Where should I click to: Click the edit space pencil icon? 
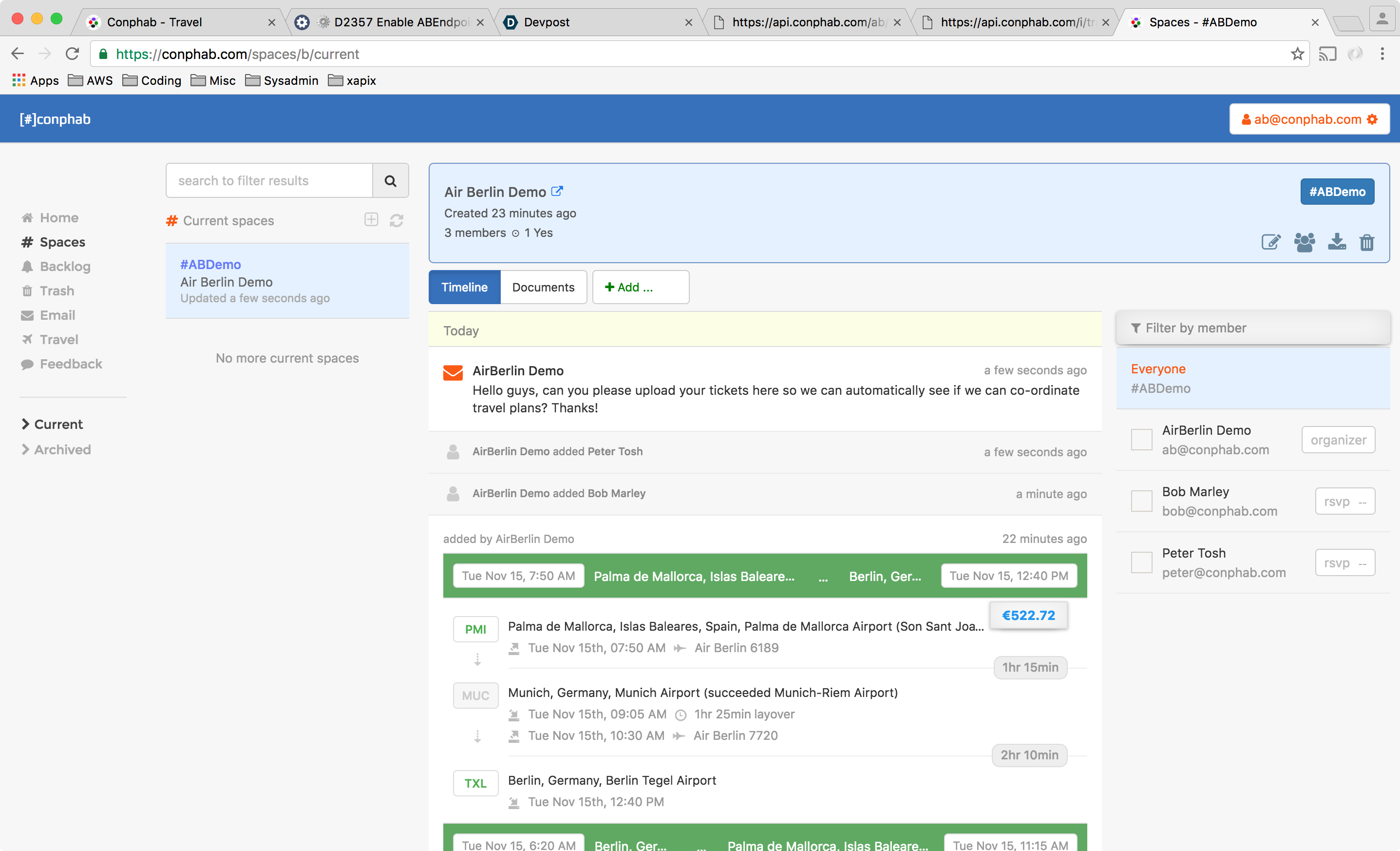pyautogui.click(x=1270, y=242)
